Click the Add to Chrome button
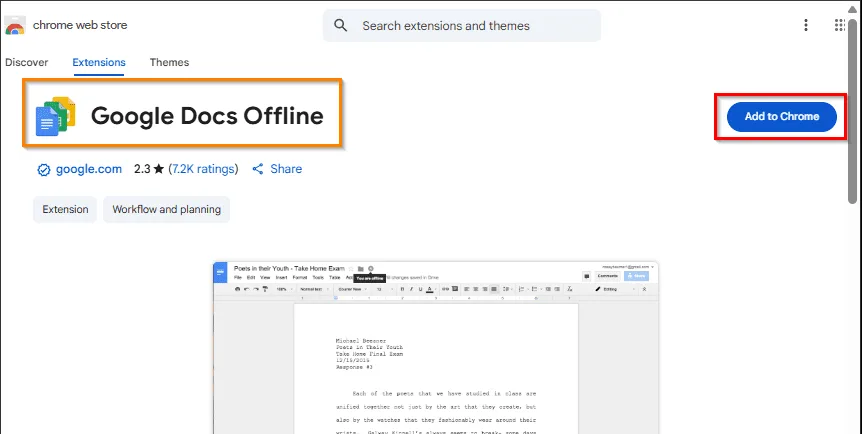Image resolution: width=862 pixels, height=434 pixels. coord(782,117)
